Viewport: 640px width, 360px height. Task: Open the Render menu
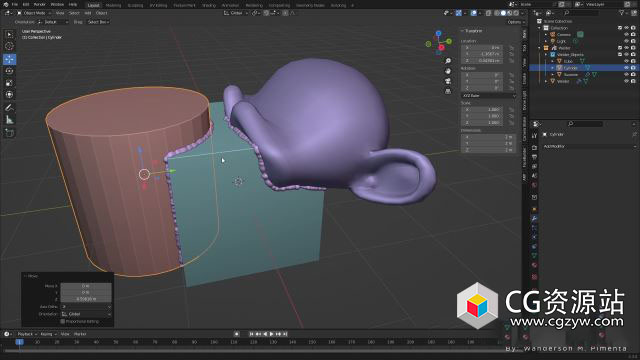40,4
